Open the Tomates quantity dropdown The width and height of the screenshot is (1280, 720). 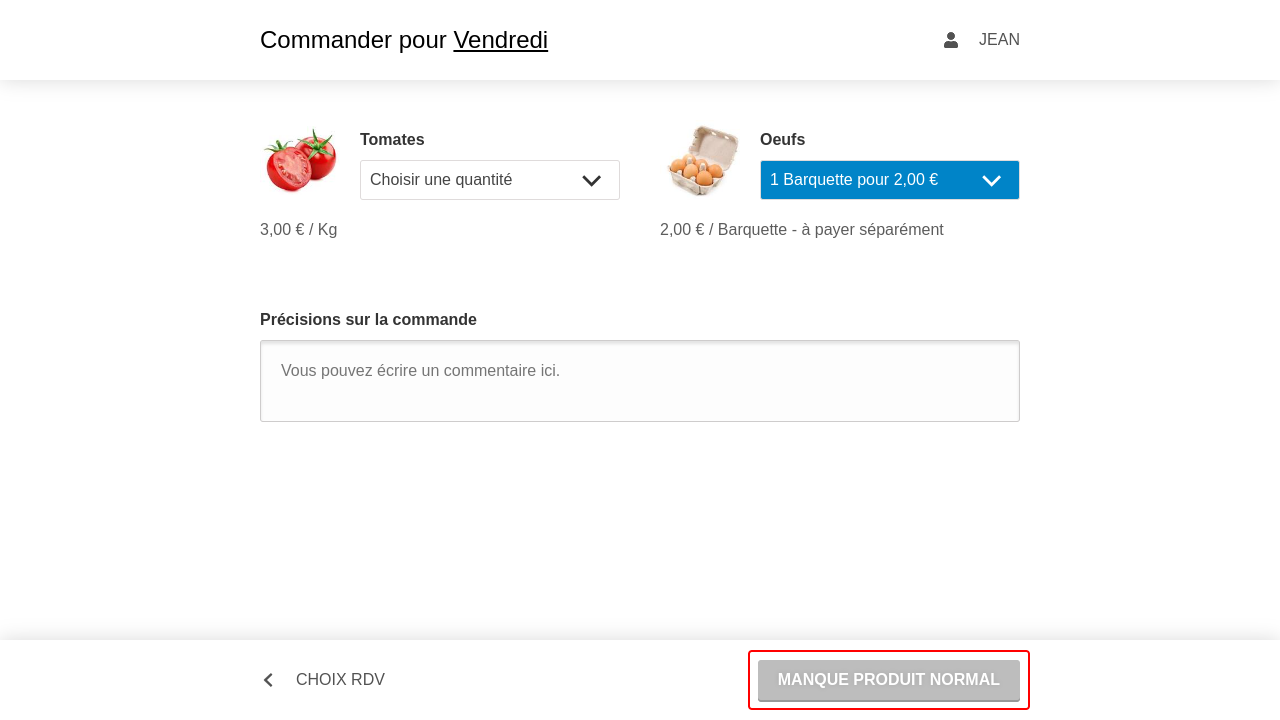coord(490,180)
